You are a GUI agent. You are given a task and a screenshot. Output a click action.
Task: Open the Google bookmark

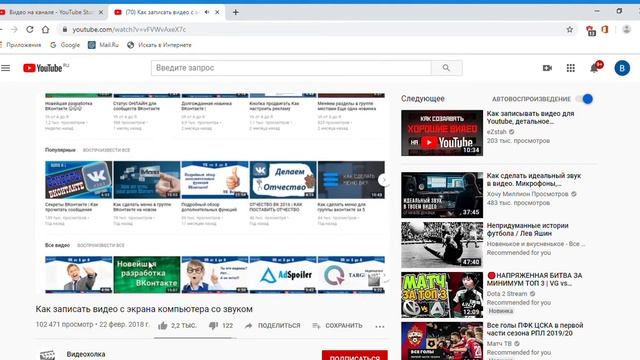pyautogui.click(x=65, y=45)
